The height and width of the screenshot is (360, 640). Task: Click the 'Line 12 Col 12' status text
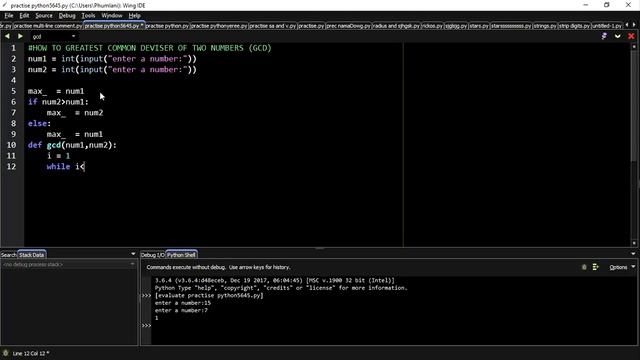[31, 353]
